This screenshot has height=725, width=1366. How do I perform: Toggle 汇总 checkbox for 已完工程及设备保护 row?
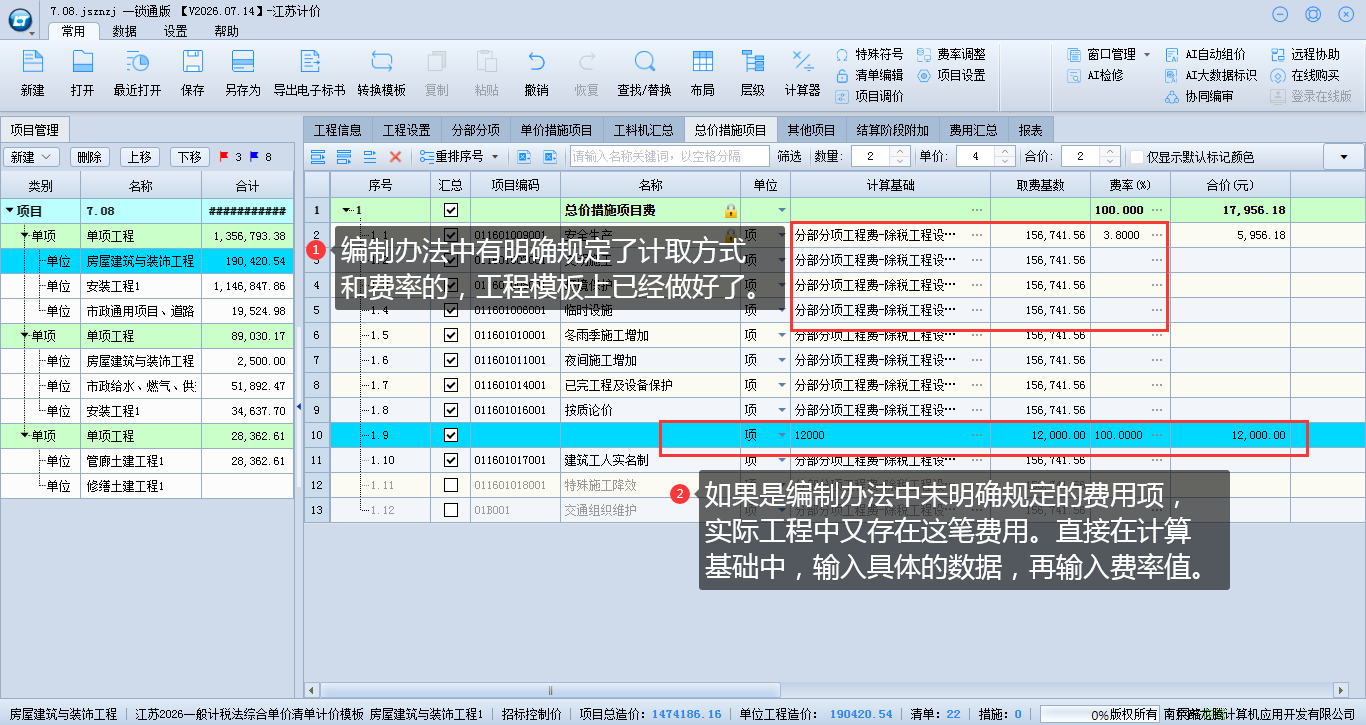coord(451,385)
